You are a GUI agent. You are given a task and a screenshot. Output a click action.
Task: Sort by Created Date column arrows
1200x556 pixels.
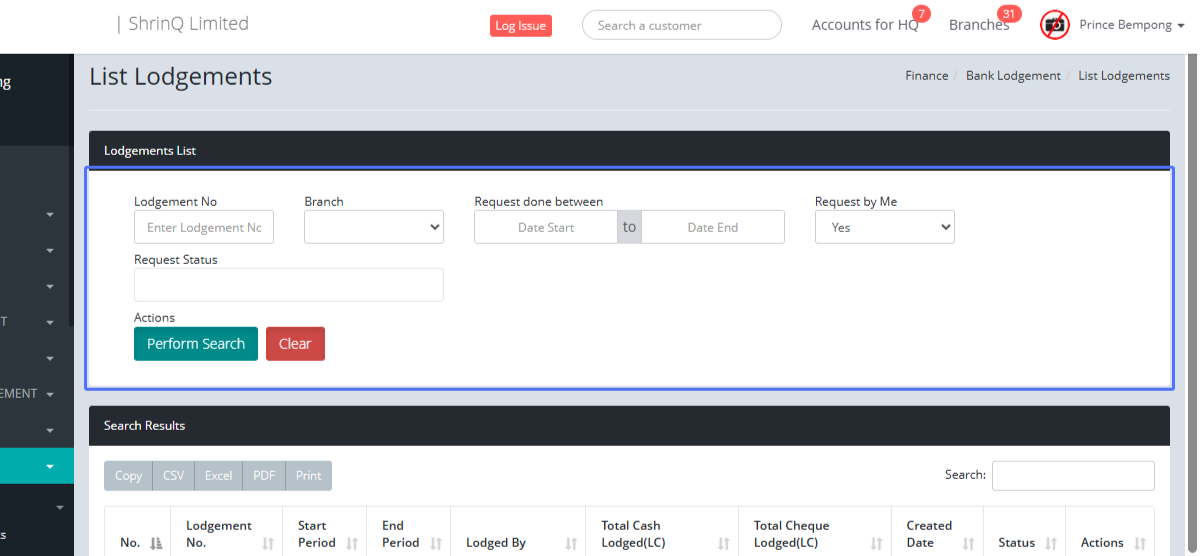(969, 543)
